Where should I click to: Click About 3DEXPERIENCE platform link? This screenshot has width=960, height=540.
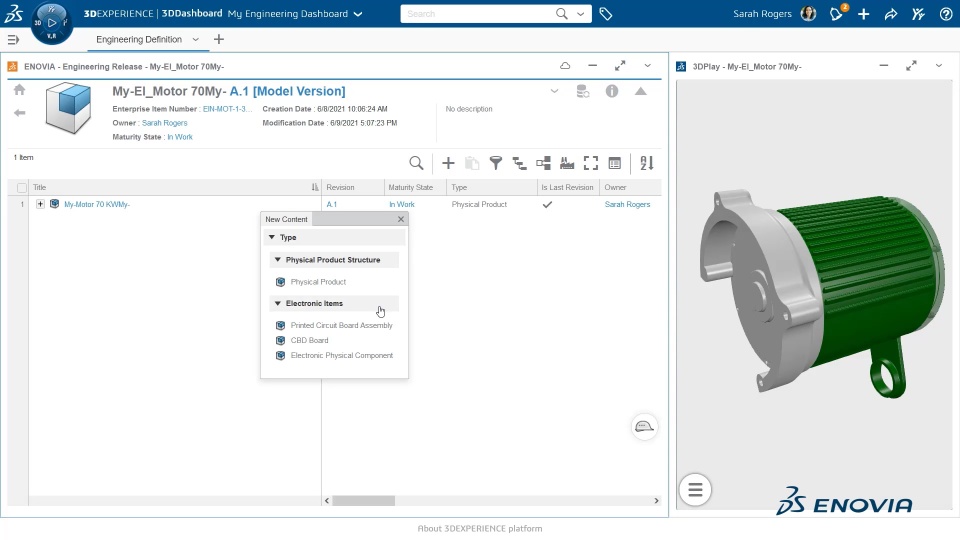pos(480,528)
